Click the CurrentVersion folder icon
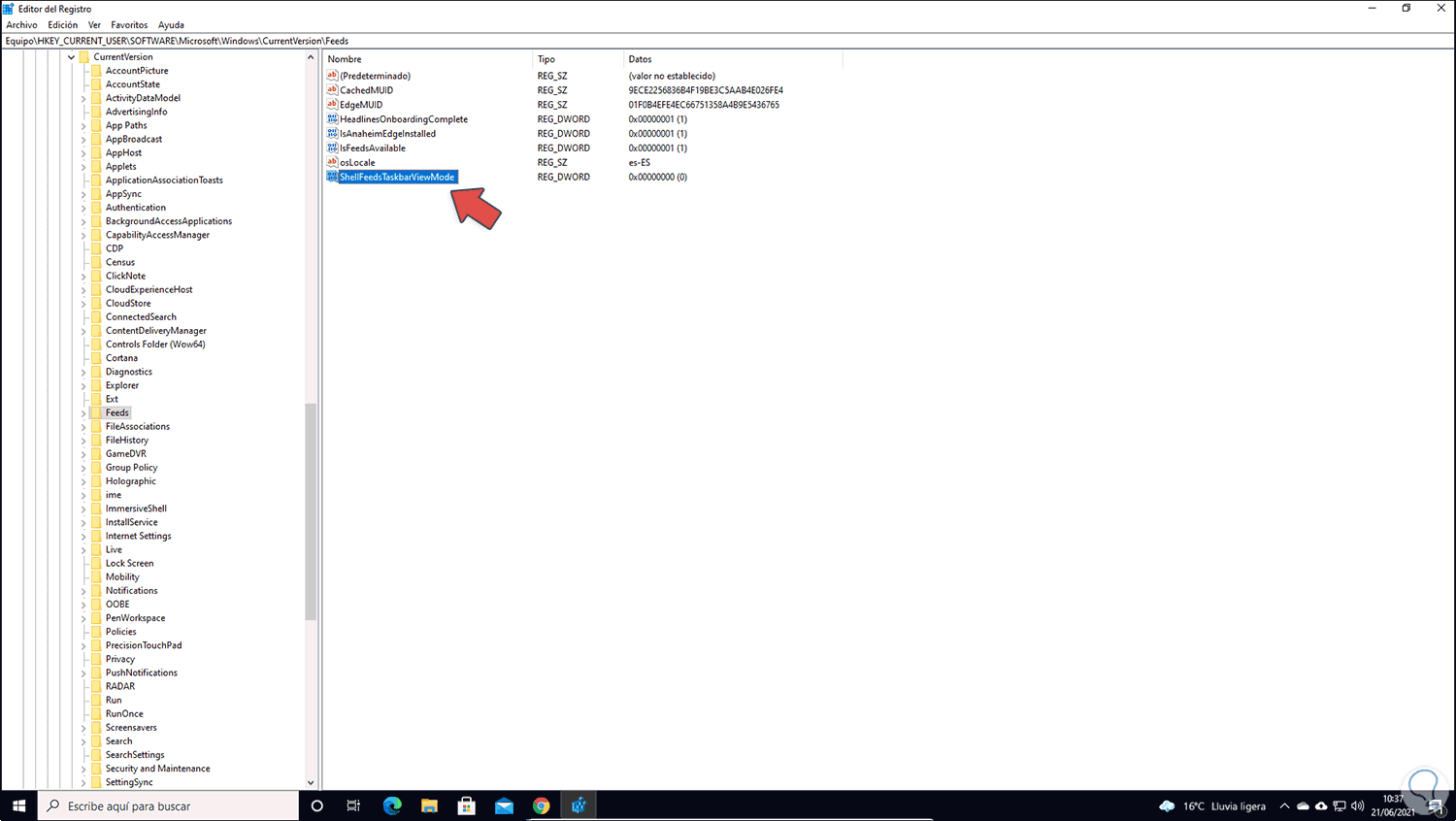1456x821 pixels. [84, 56]
